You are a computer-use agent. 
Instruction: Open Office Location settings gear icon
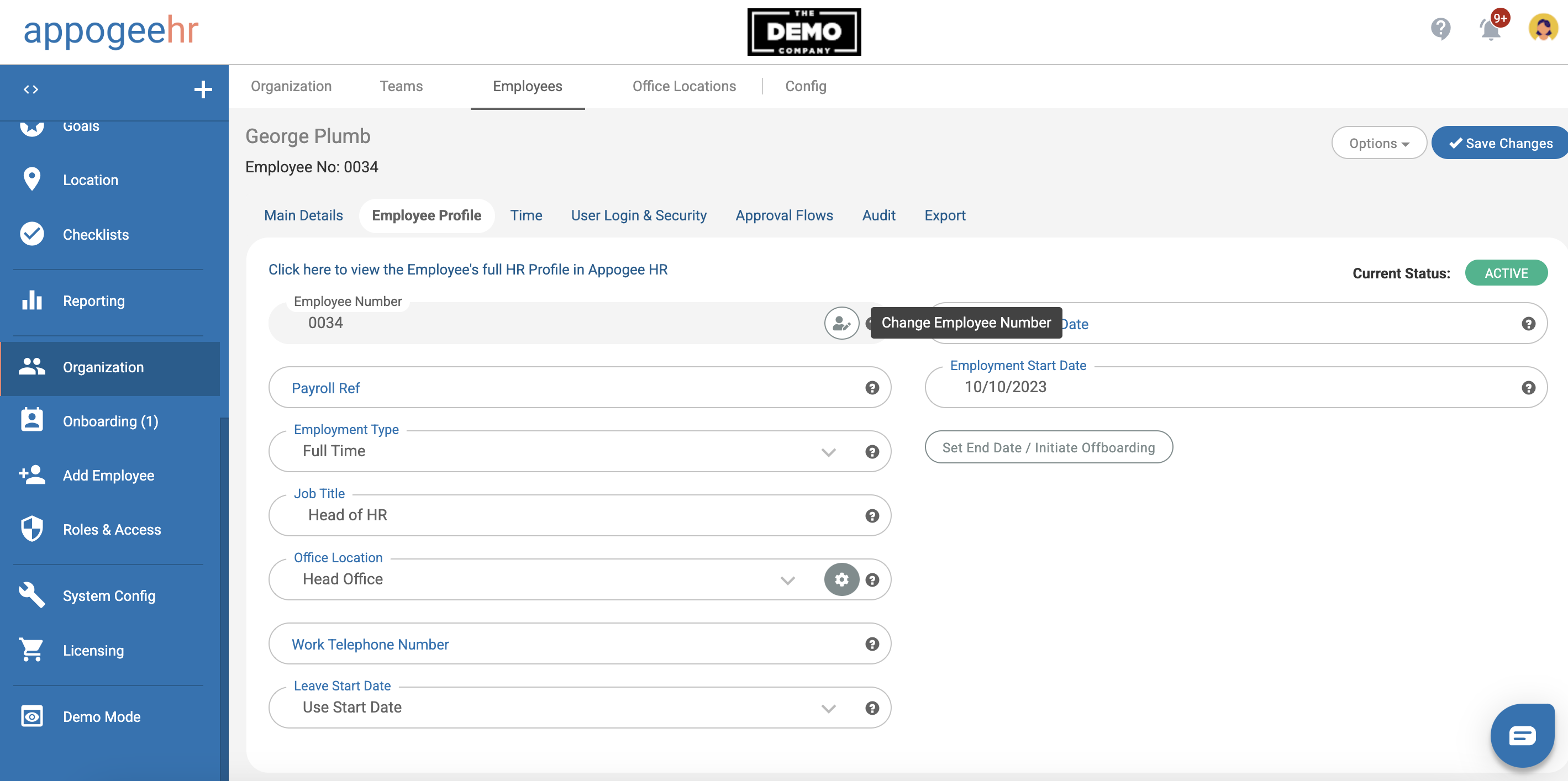tap(841, 579)
